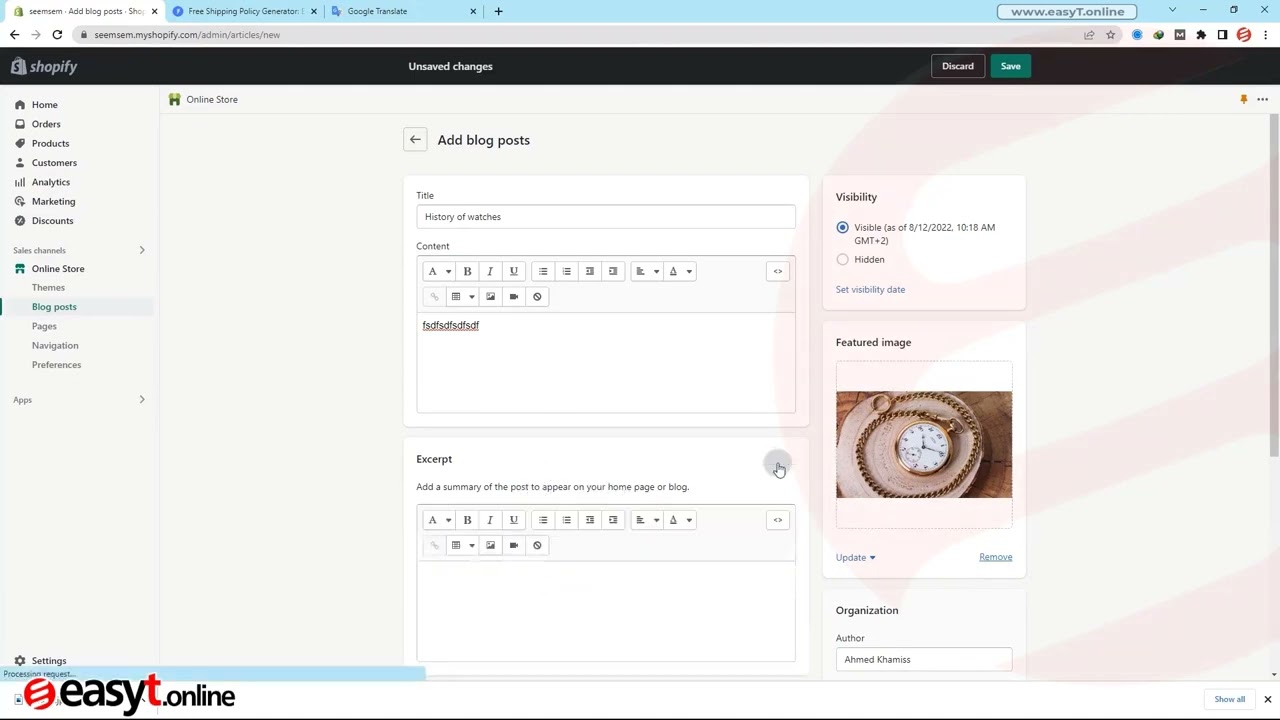Select the Visible visibility option

[842, 228]
